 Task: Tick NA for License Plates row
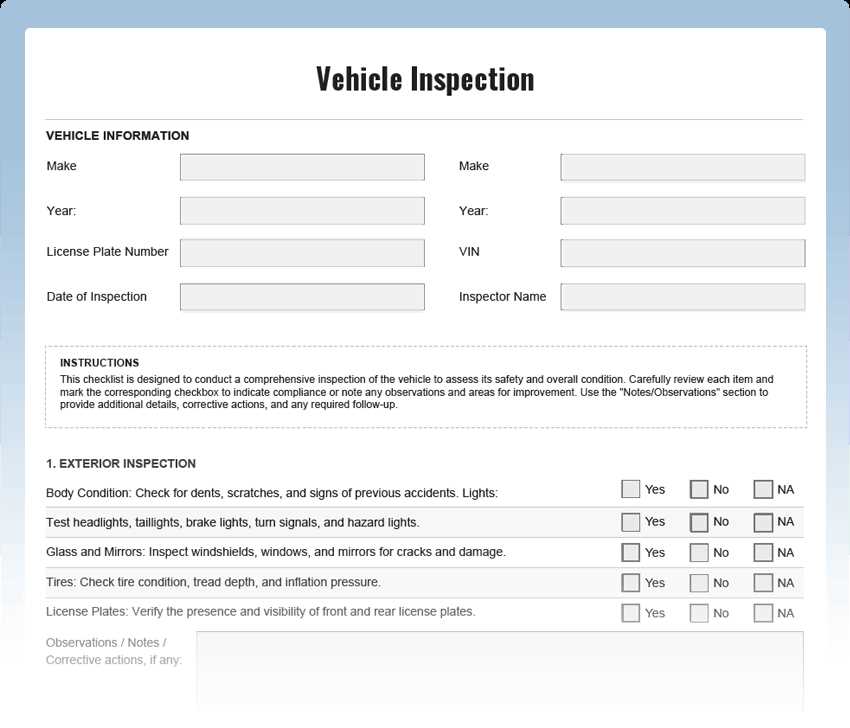click(763, 613)
